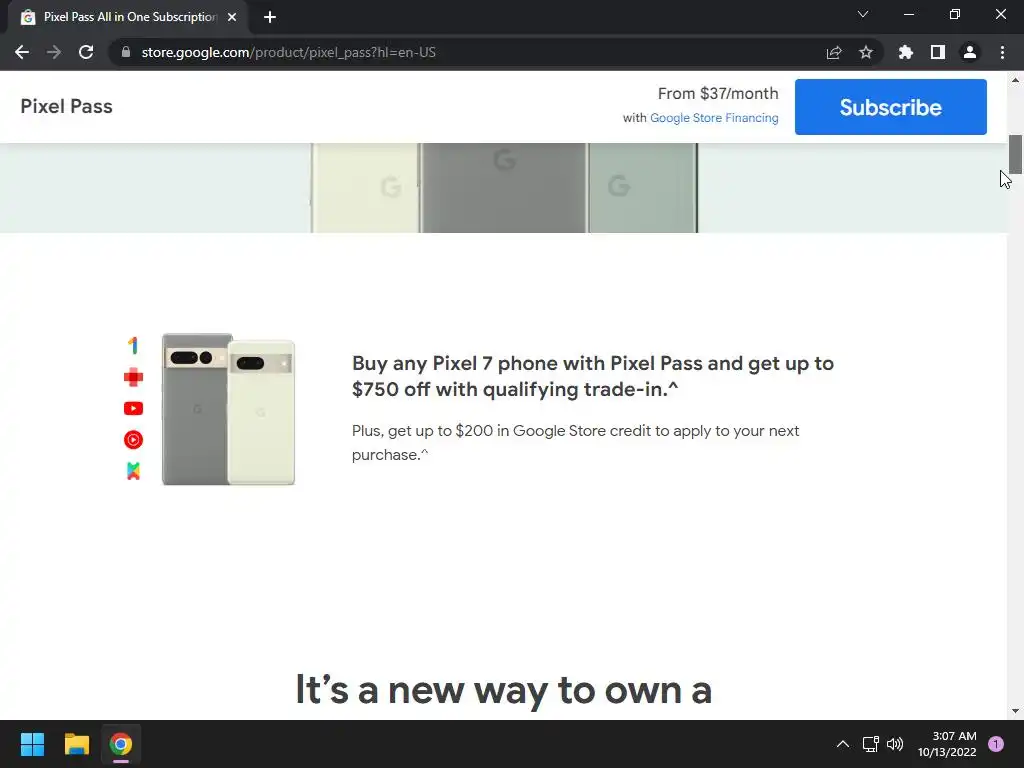This screenshot has width=1024, height=768.
Task: Click the Pixel Pass page title
Action: pos(67,106)
